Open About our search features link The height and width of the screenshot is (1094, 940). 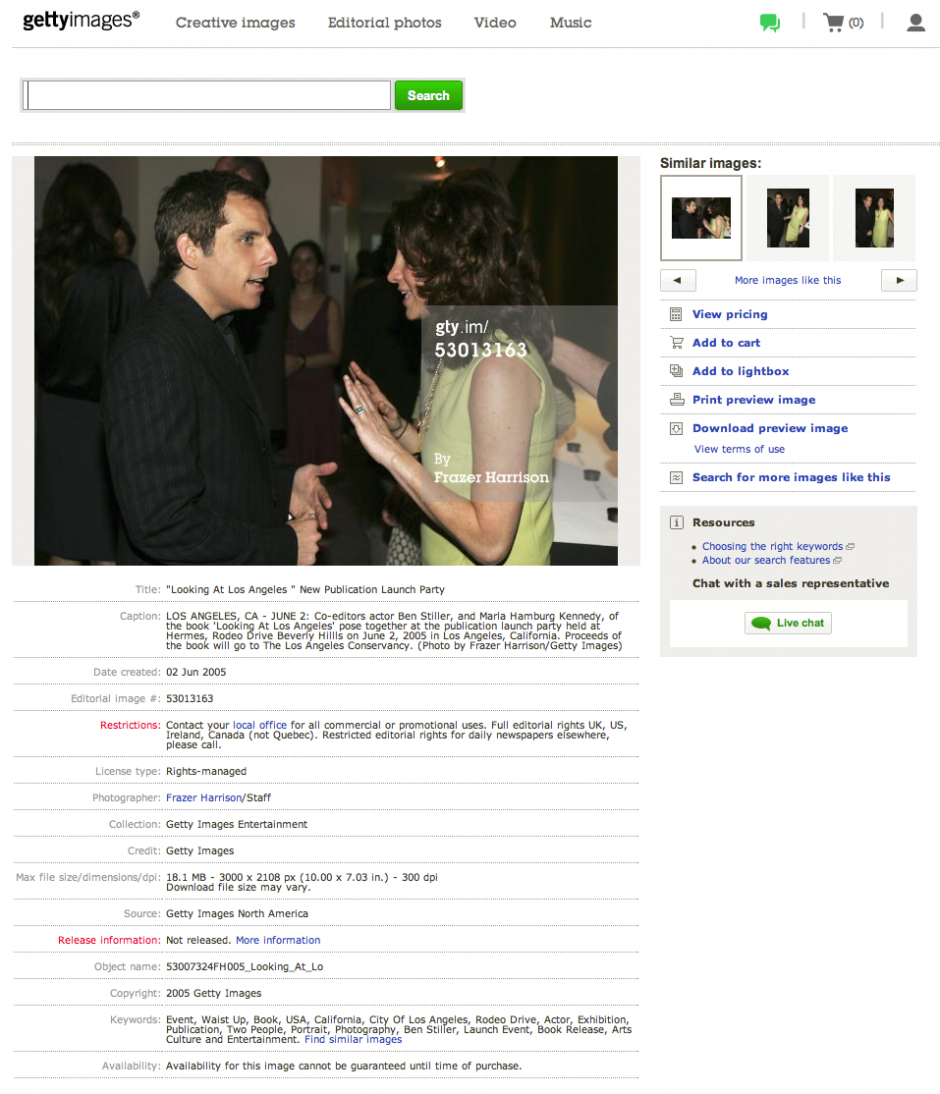766,560
